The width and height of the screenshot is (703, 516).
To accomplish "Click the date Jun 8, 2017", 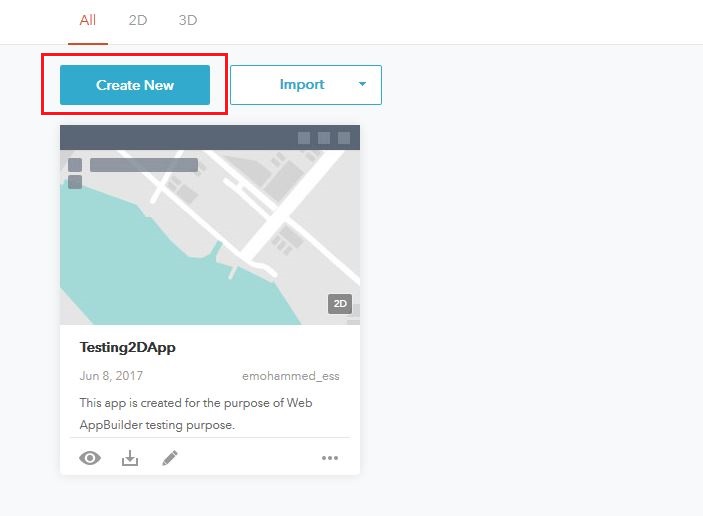I will [x=111, y=376].
